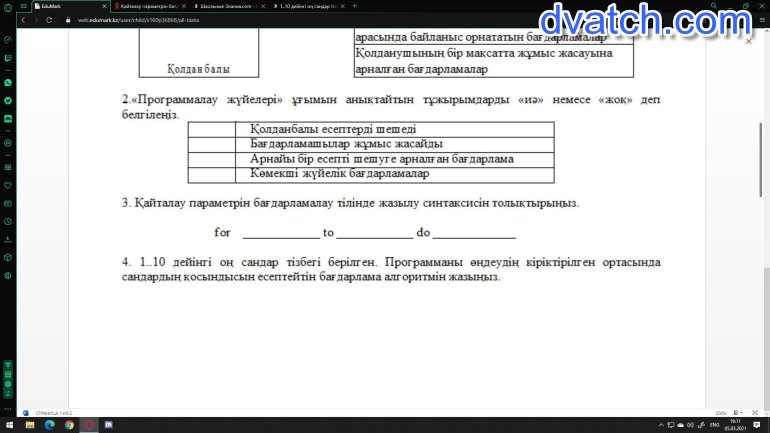This screenshot has width=770, height=433.
Task: Click the search icon in the tab bar
Action: click(x=714, y=6)
